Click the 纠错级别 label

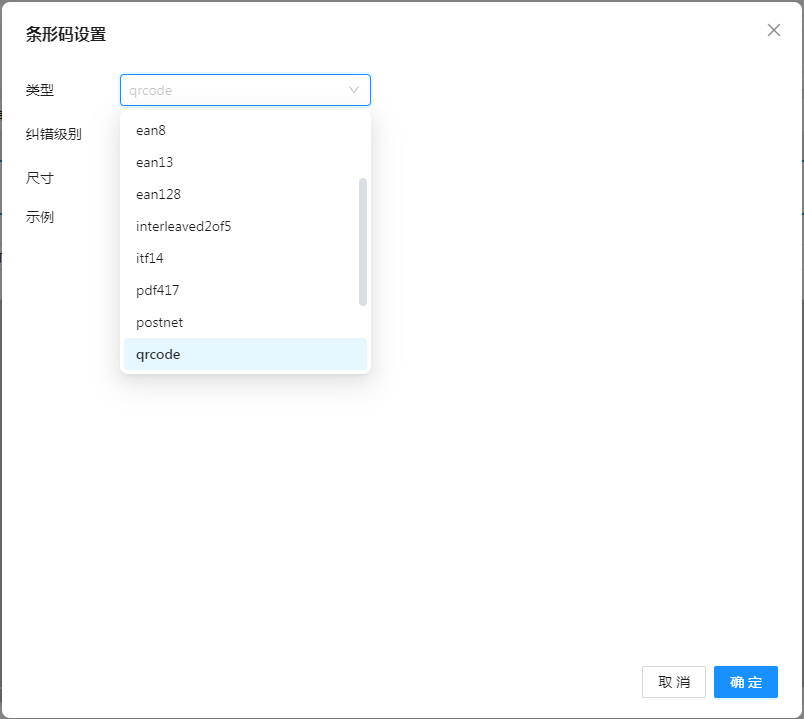coord(54,134)
